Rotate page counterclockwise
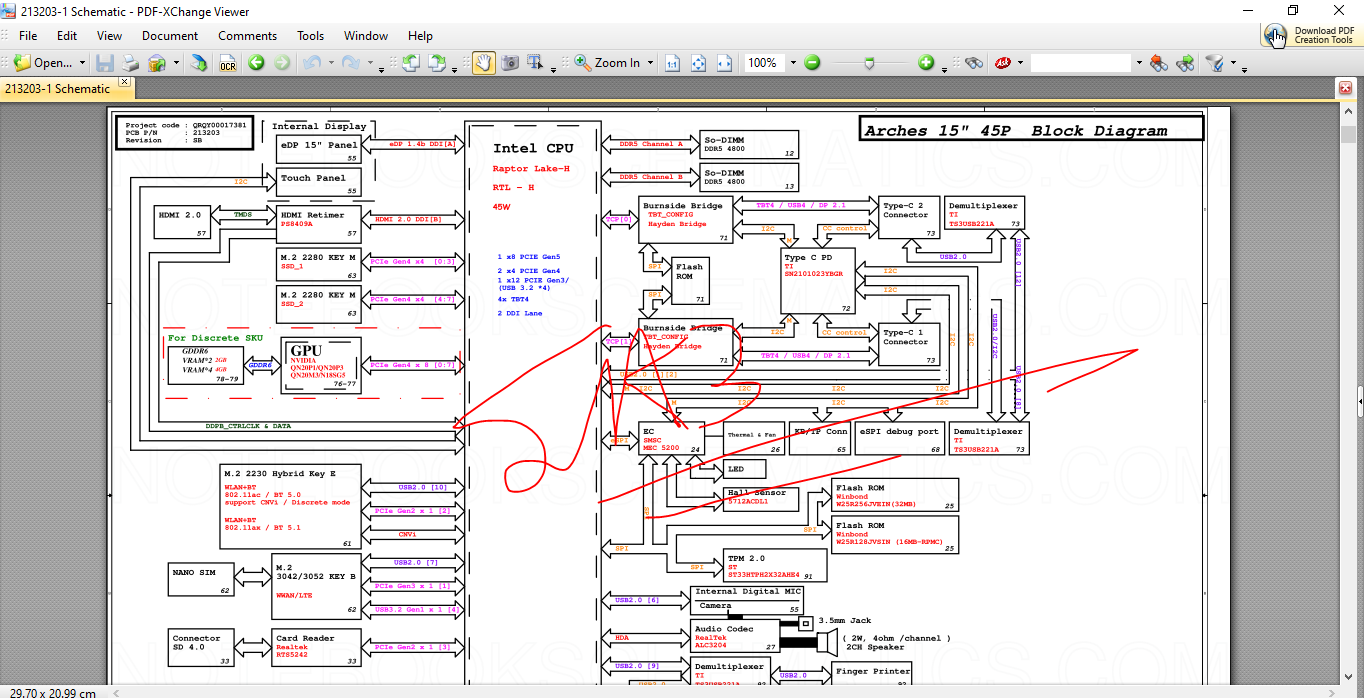The image size is (1364, 698). [x=411, y=63]
